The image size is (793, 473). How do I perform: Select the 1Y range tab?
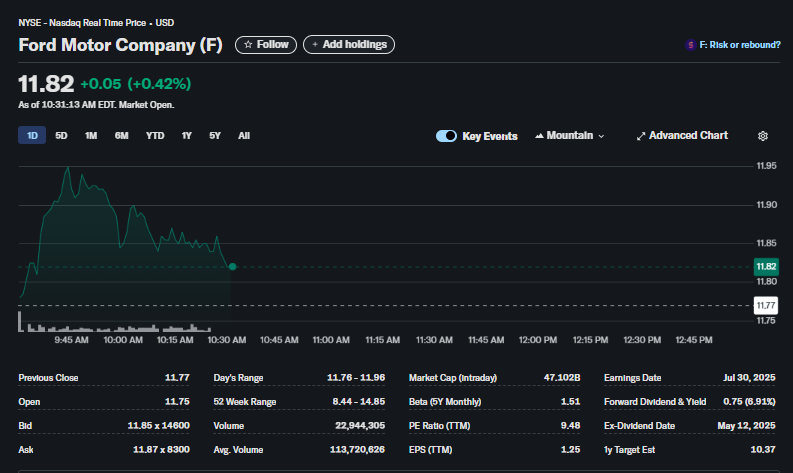[x=187, y=136]
